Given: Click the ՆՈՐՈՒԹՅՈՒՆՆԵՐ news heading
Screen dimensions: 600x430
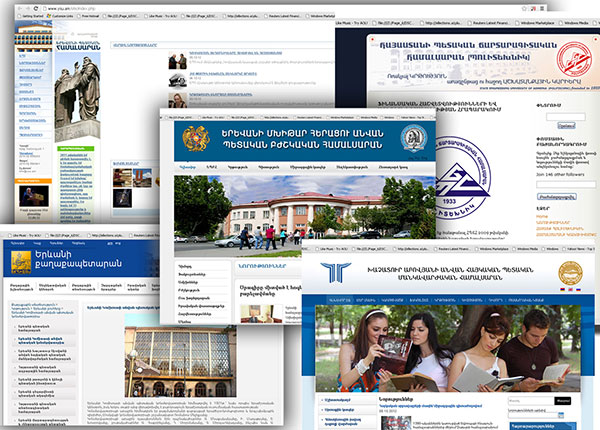Looking at the screenshot, I should [262, 265].
